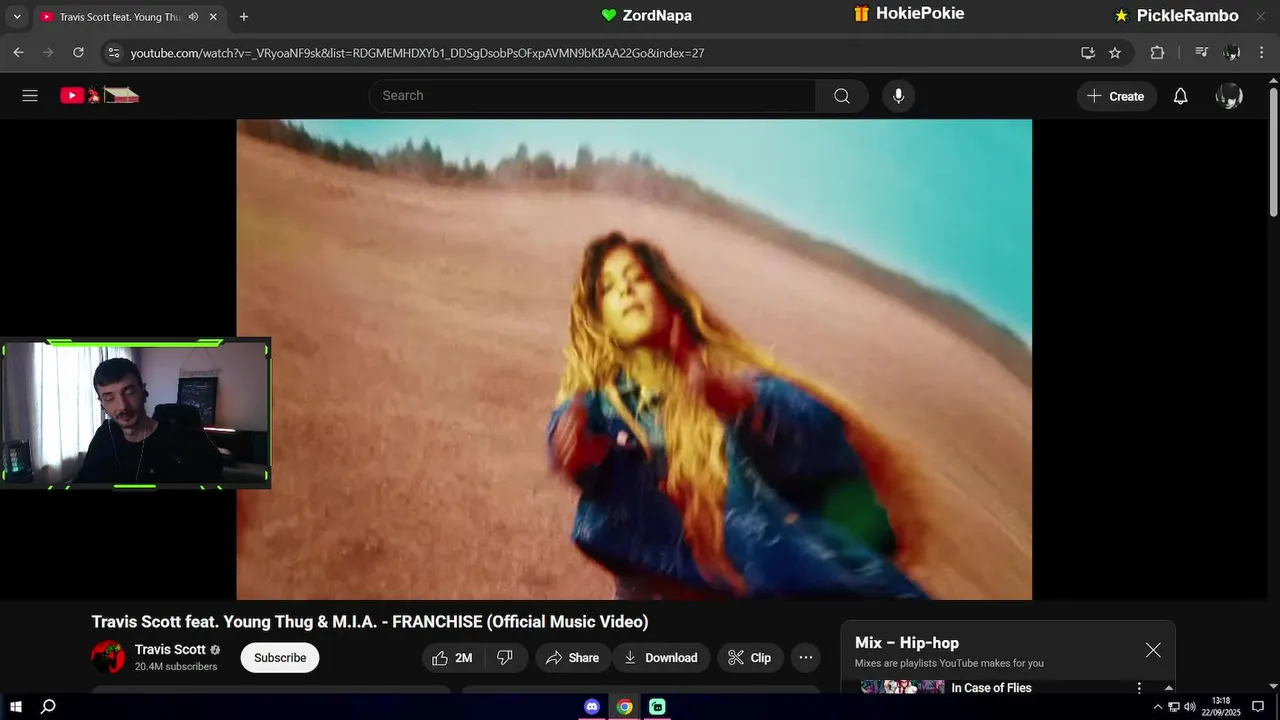This screenshot has width=1280, height=720.
Task: Click the browser address bar URL
Action: coord(417,53)
